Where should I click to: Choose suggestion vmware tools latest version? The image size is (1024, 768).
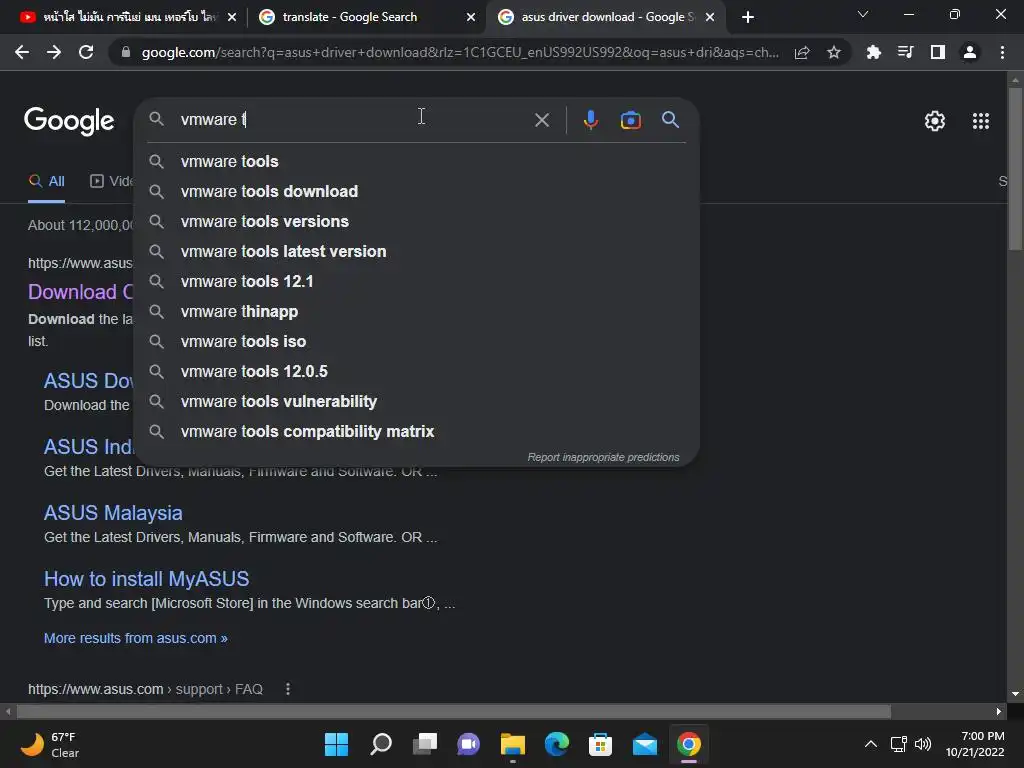pyautogui.click(x=417, y=251)
